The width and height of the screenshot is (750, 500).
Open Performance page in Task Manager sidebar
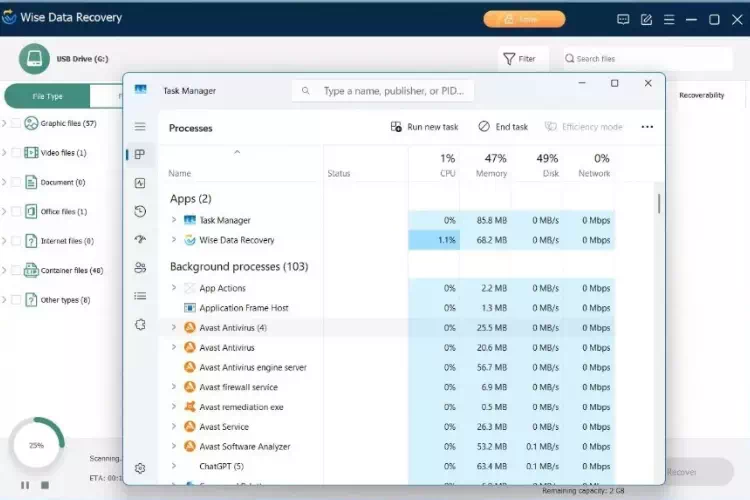pos(140,183)
